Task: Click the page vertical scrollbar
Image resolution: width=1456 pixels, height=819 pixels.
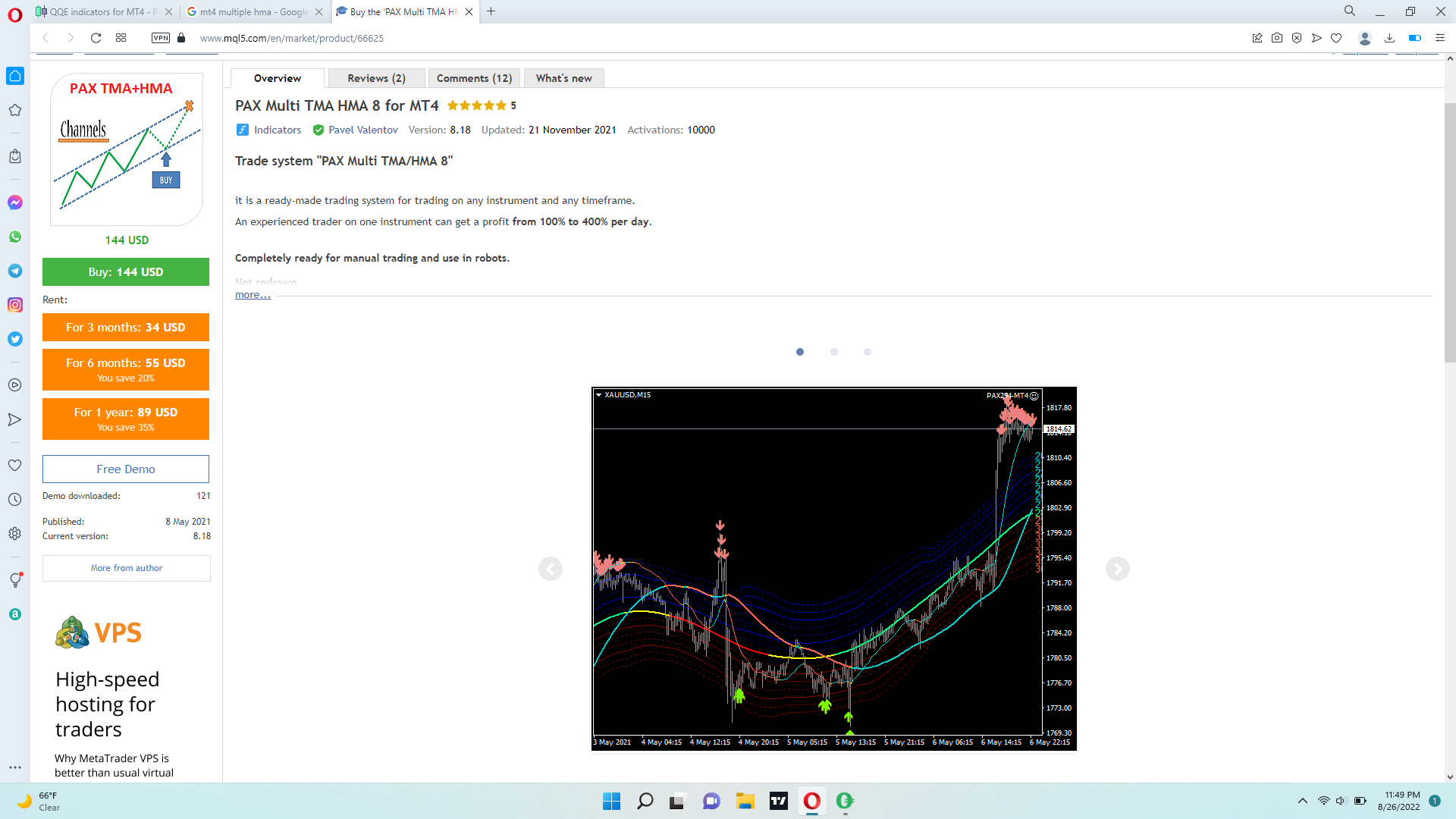Action: [x=1450, y=417]
